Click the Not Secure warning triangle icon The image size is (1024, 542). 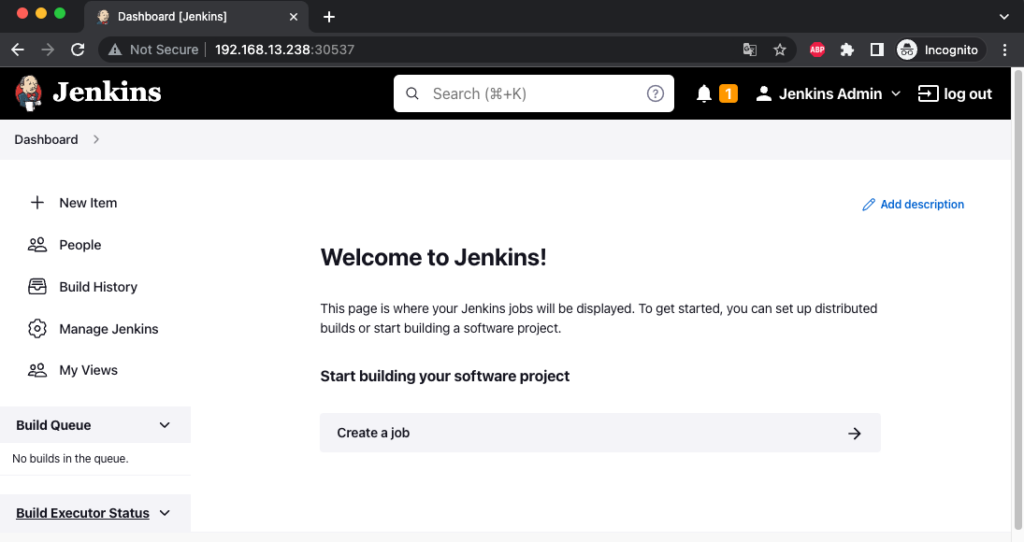point(115,50)
